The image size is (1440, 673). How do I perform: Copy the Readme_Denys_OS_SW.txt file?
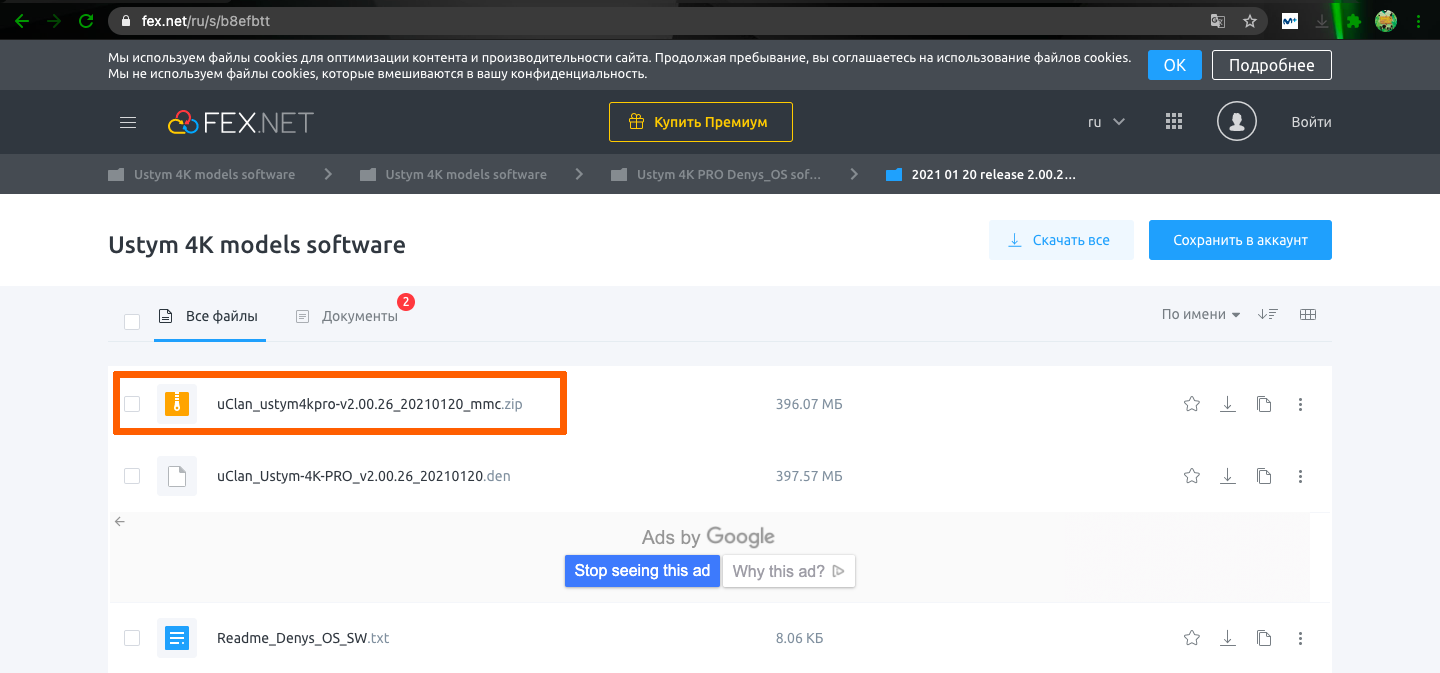point(1264,638)
